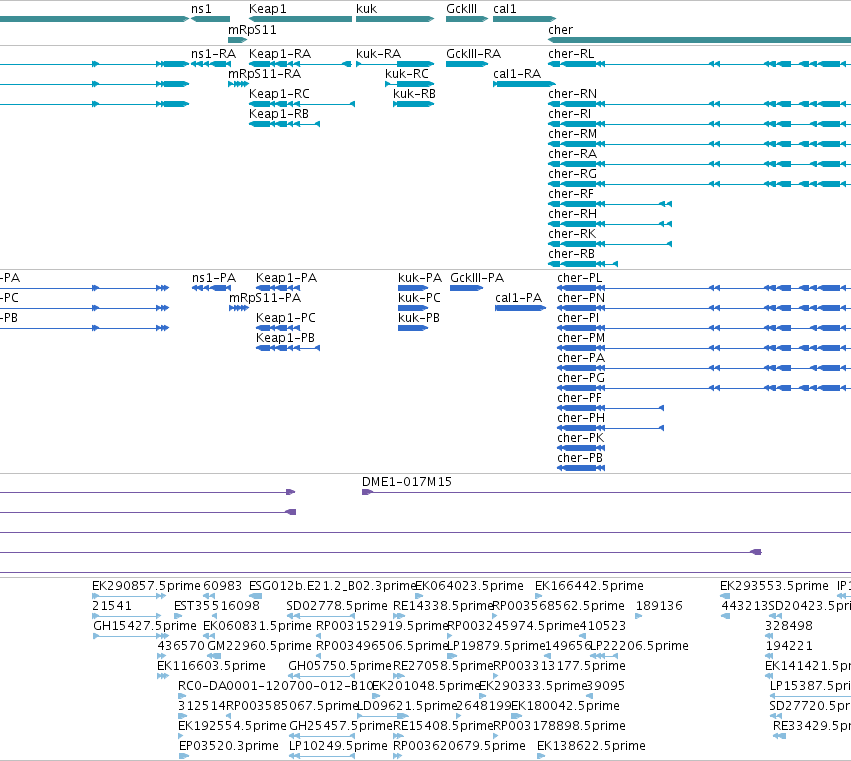Image resolution: width=851 pixels, height=761 pixels.
Task: Click the ns1 gene label
Action: pyautogui.click(x=201, y=9)
